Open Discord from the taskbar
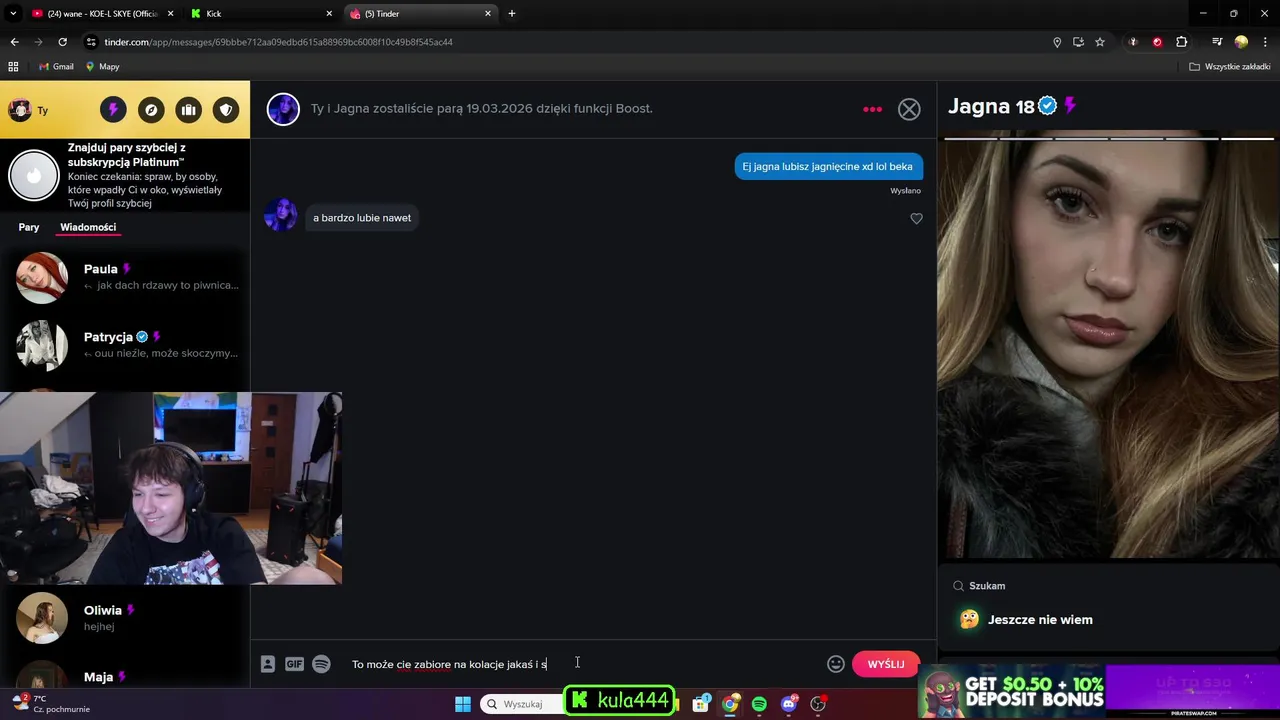 click(789, 704)
